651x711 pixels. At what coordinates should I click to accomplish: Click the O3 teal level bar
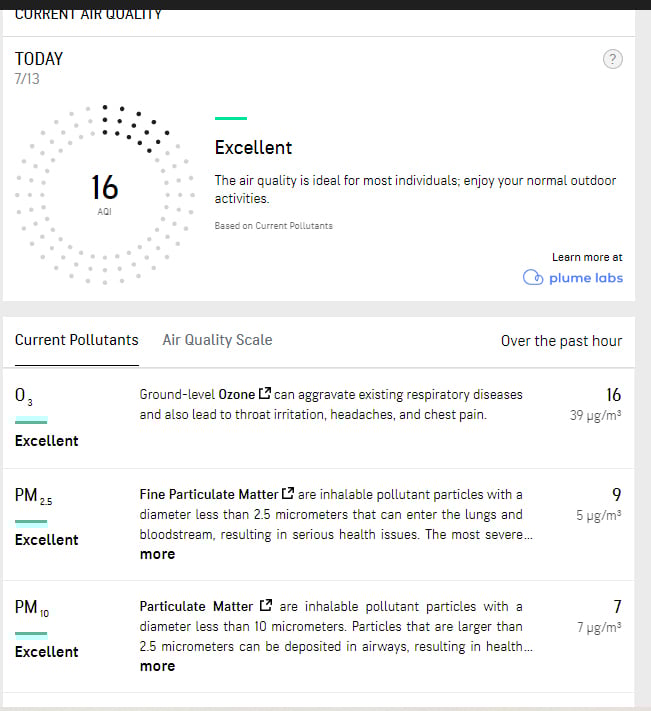tap(31, 420)
